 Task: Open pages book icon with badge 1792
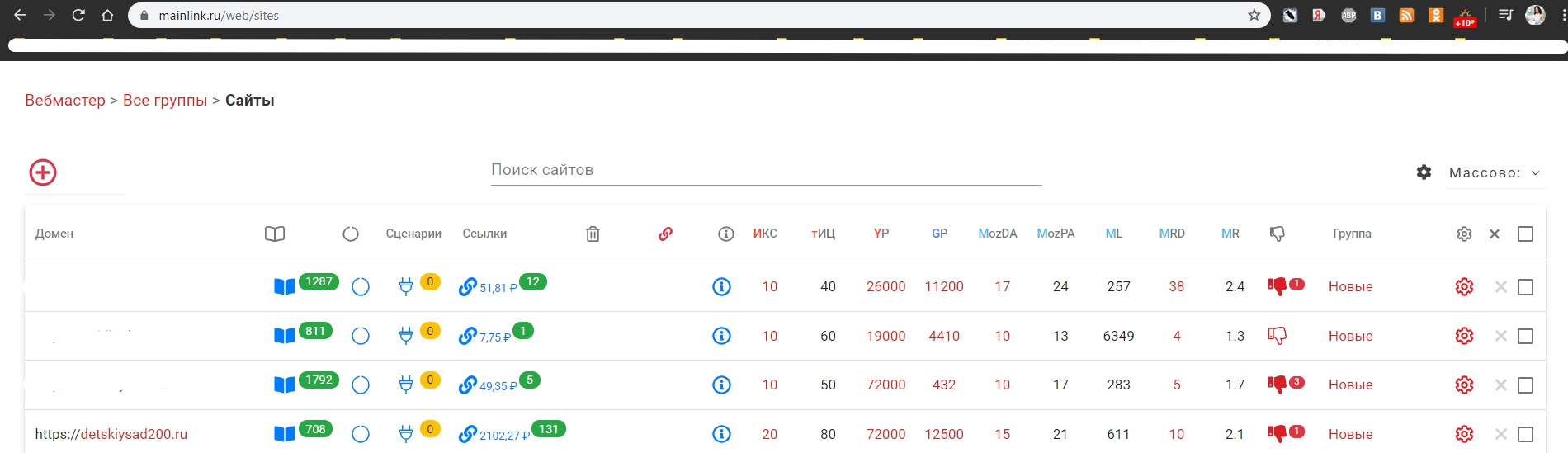click(x=285, y=385)
